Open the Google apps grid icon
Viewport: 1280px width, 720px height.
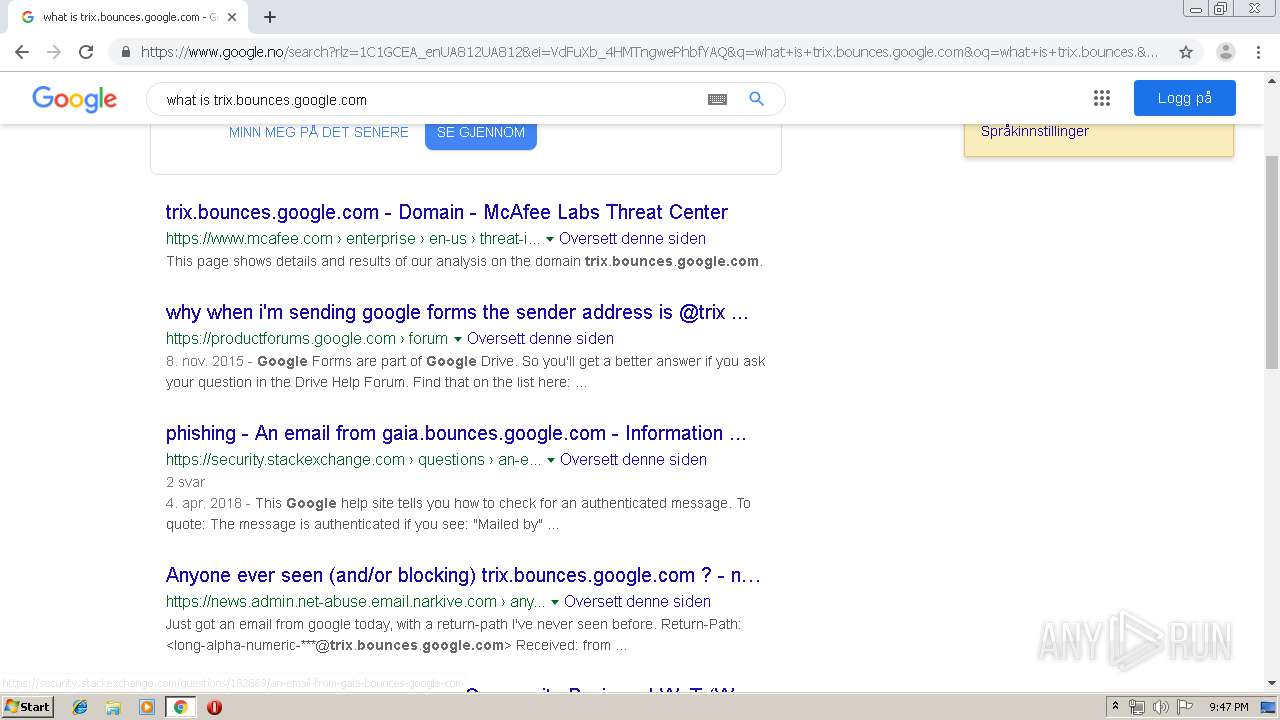[1102, 98]
